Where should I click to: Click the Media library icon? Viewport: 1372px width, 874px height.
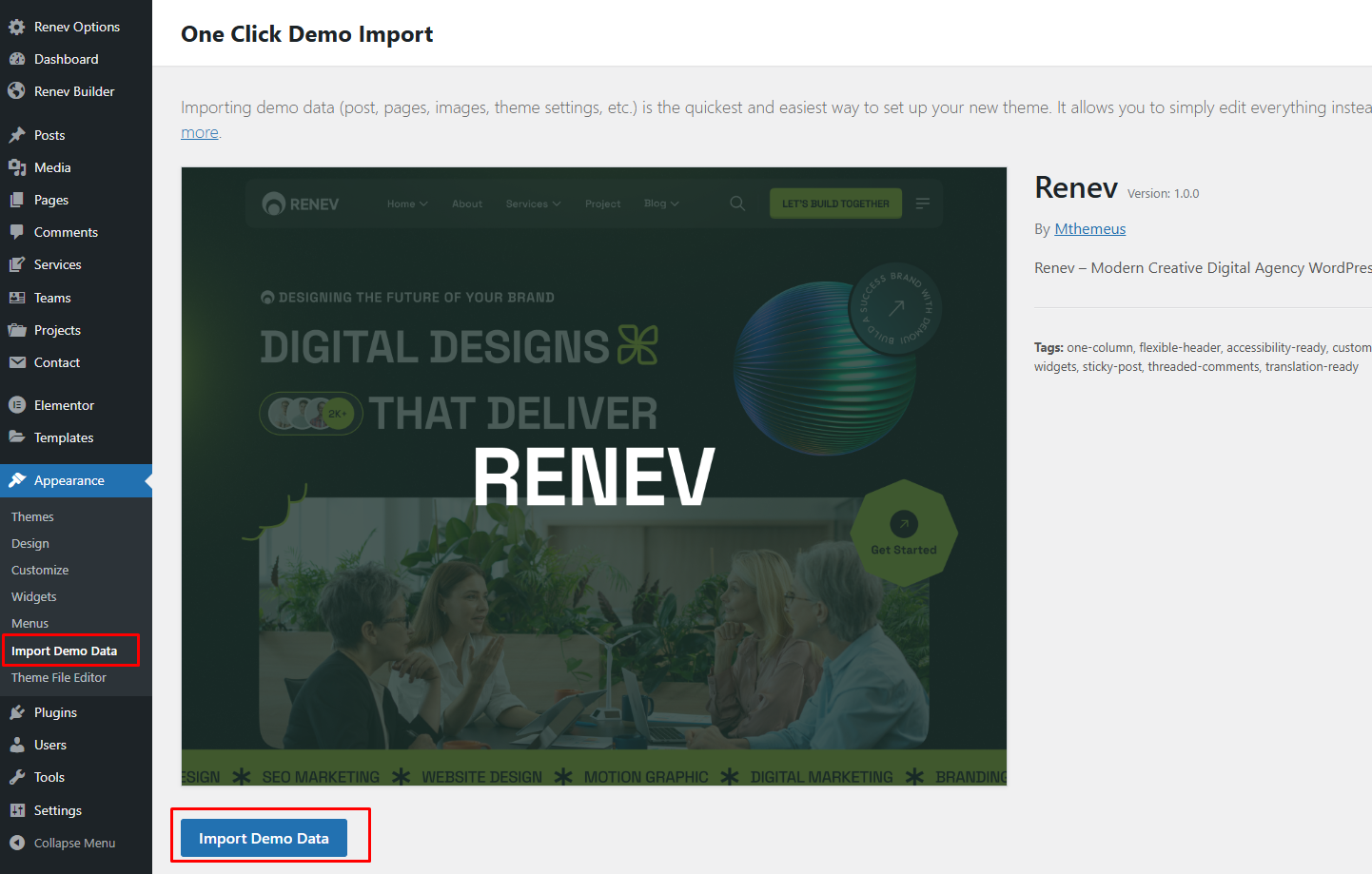(17, 167)
